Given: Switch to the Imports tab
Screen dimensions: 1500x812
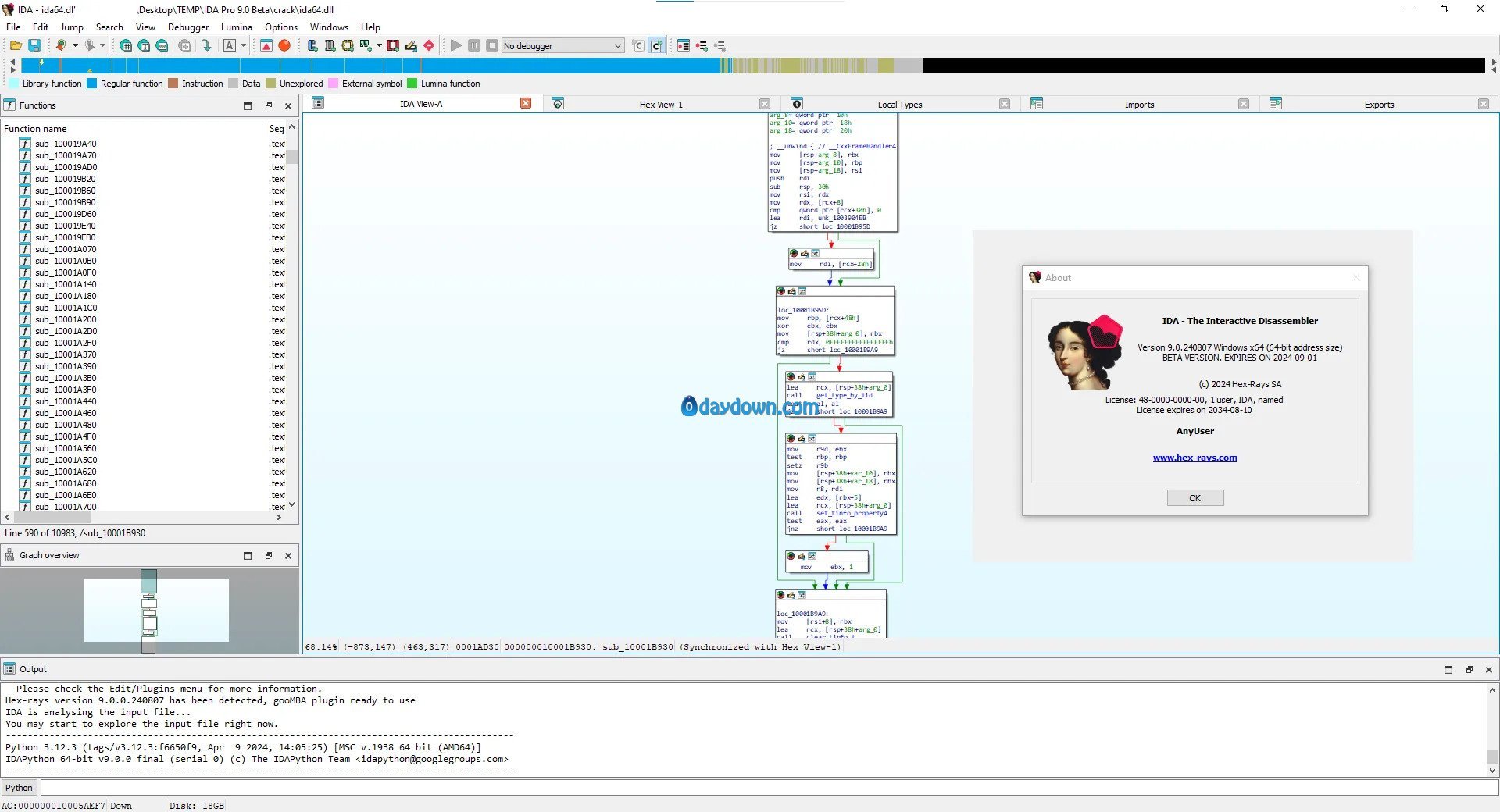Looking at the screenshot, I should (x=1139, y=105).
